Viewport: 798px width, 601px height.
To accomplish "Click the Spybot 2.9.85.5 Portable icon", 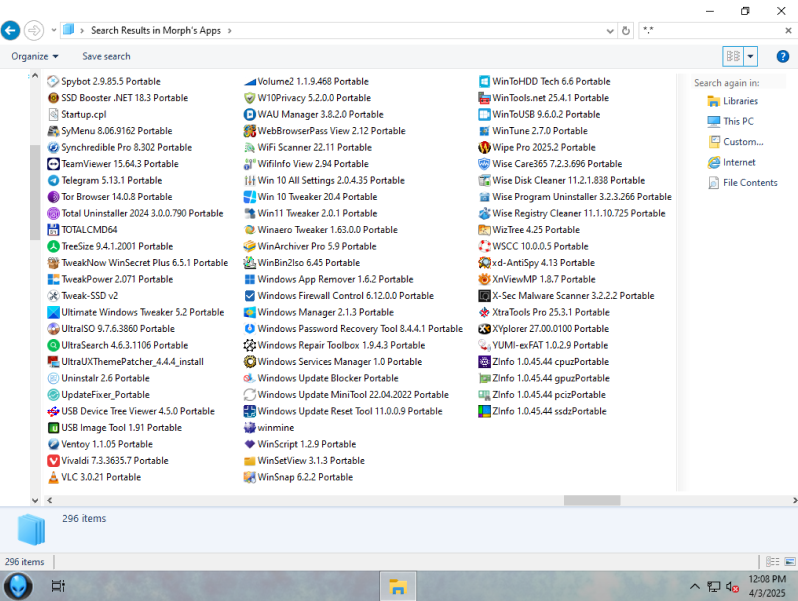I will 53,81.
